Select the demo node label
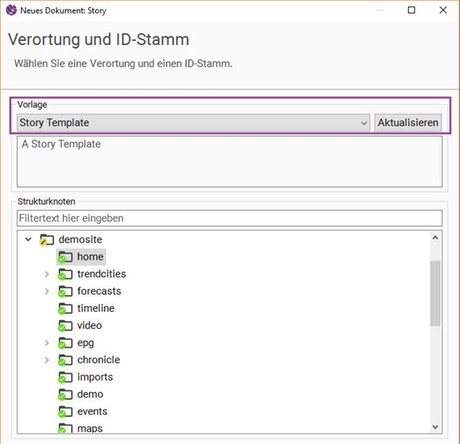460x444 pixels. click(90, 394)
